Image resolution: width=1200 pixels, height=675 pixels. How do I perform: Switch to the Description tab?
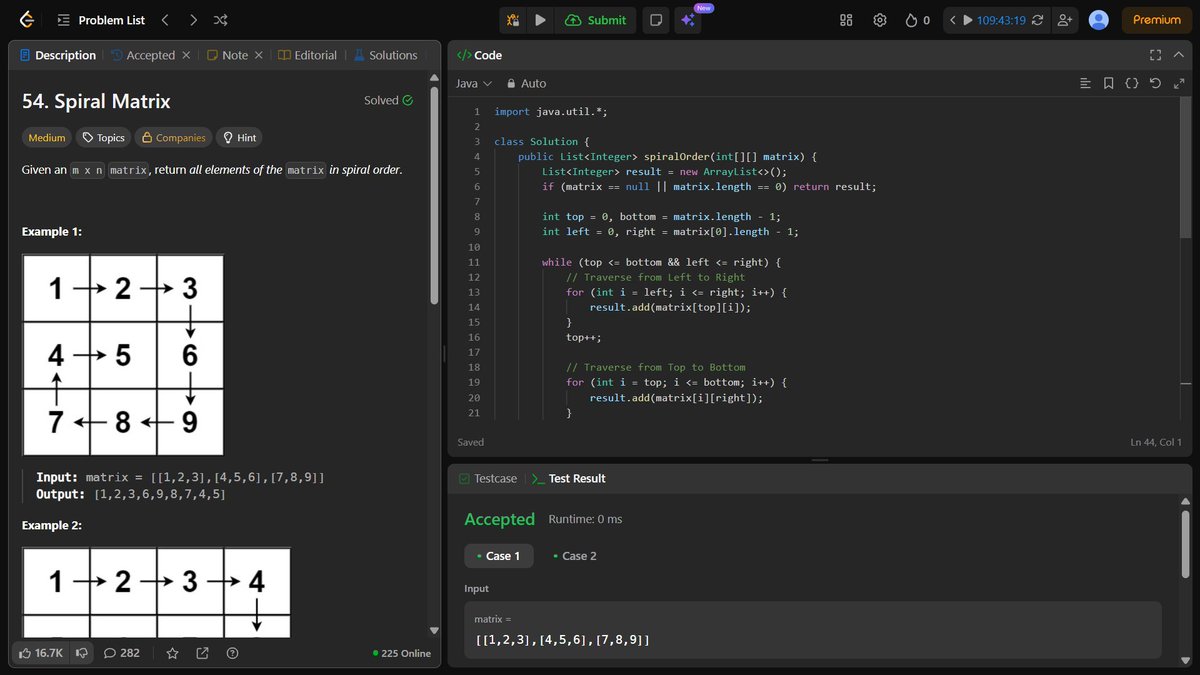57,55
